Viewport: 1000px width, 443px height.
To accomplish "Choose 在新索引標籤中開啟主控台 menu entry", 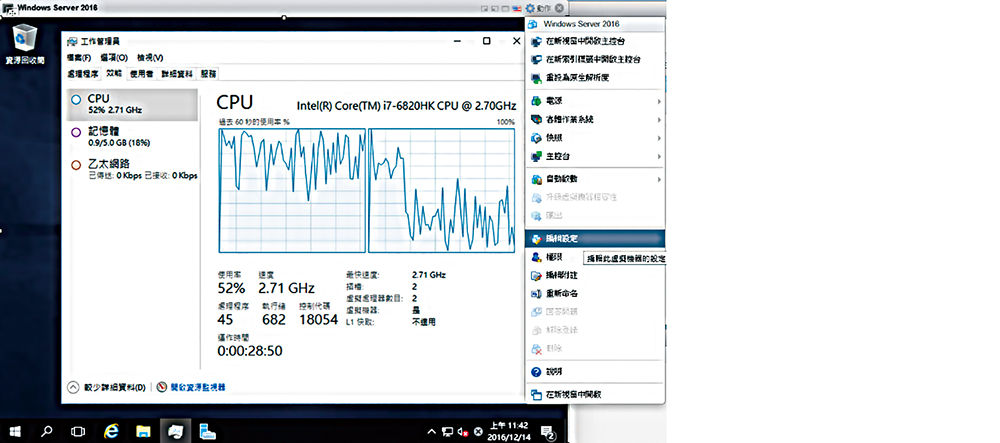I will pos(595,59).
